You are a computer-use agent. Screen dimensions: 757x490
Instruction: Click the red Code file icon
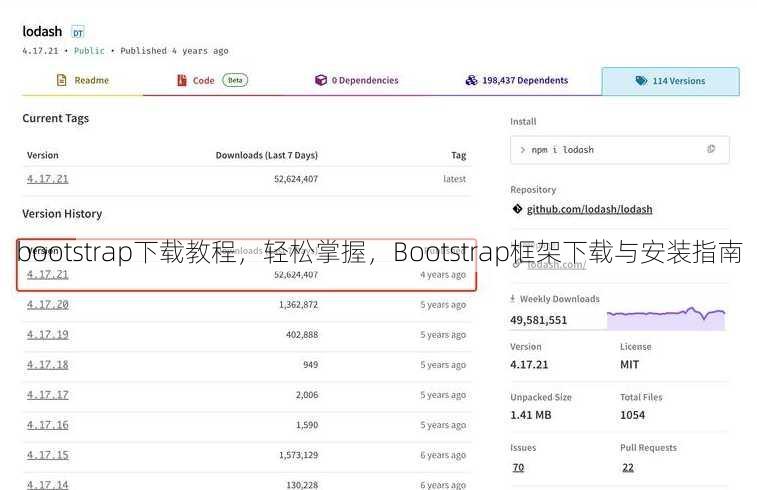[x=182, y=80]
